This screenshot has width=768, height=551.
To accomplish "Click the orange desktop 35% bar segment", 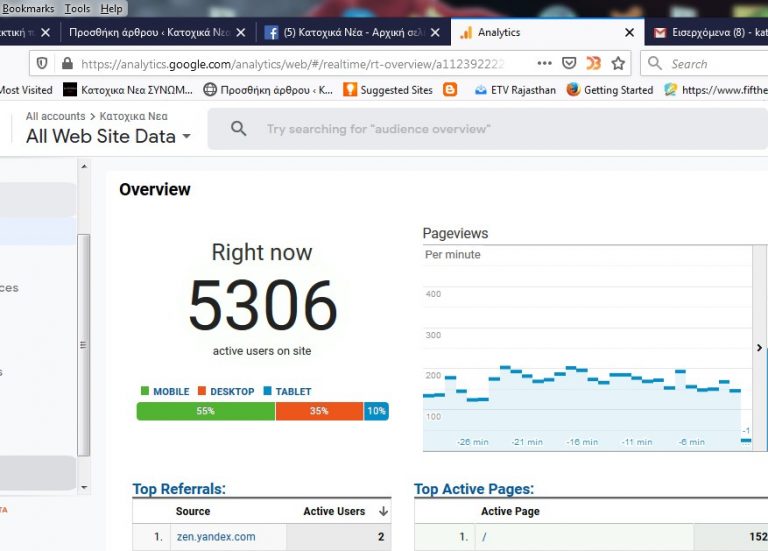I will (x=319, y=411).
